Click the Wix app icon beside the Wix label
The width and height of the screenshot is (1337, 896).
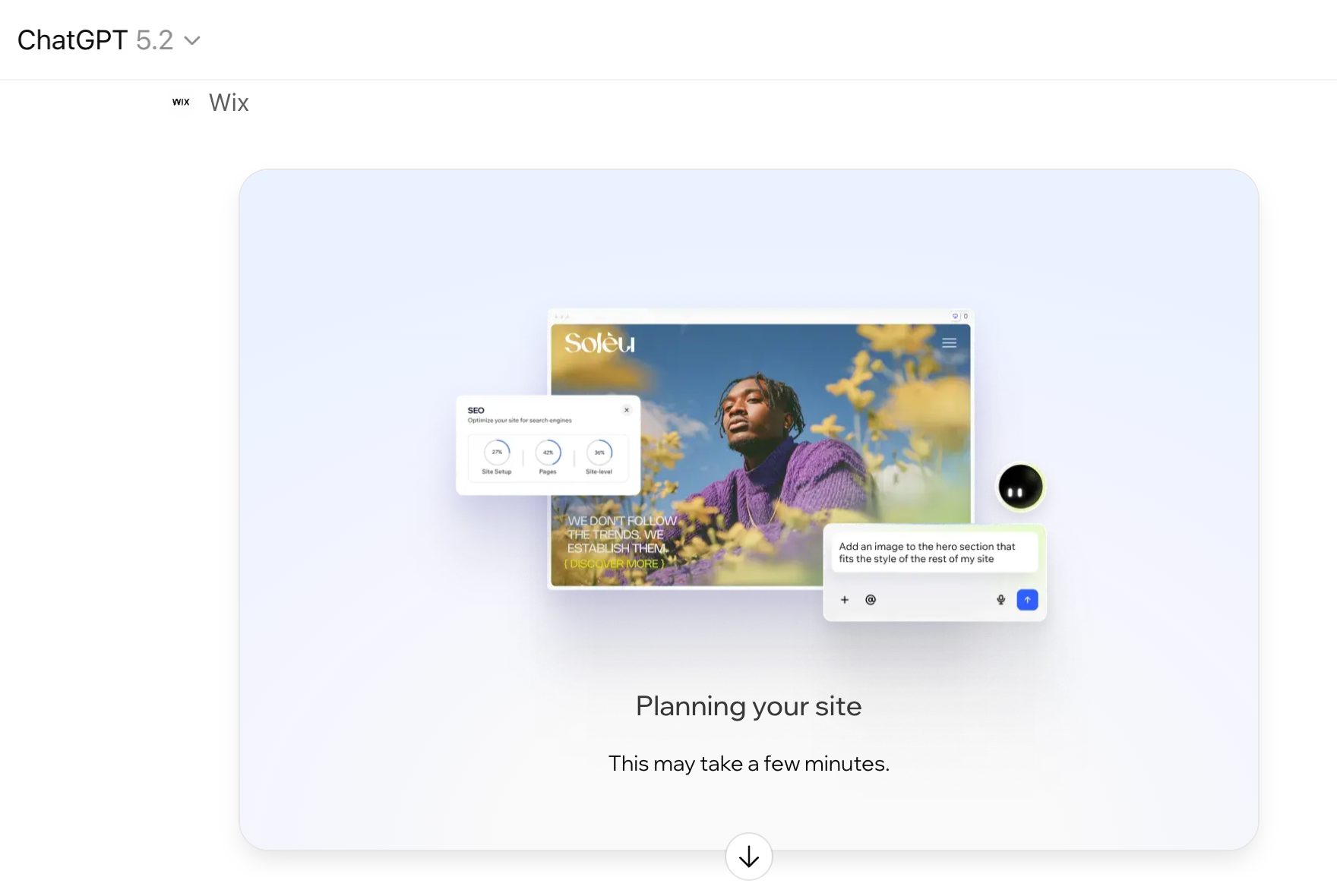point(180,101)
